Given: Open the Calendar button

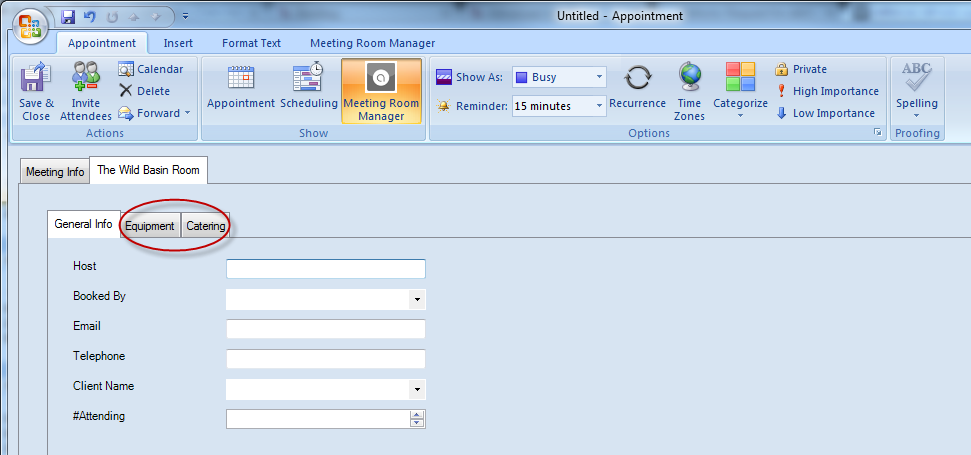Looking at the screenshot, I should (151, 69).
